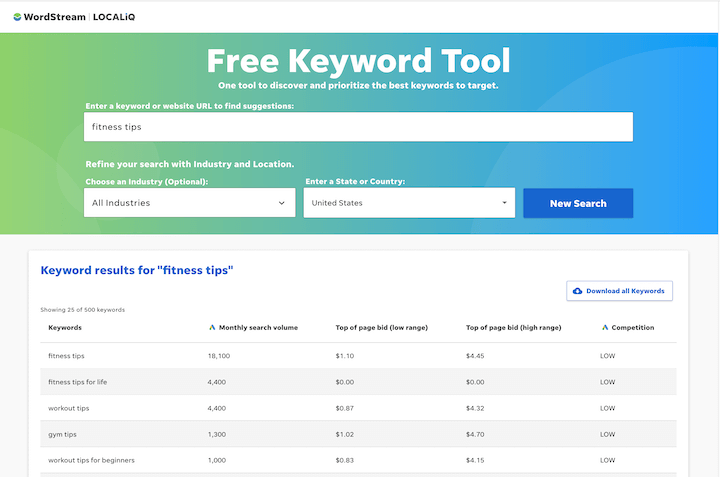Click the LOCALiQ logo
This screenshot has height=477, width=720.
click(x=120, y=16)
